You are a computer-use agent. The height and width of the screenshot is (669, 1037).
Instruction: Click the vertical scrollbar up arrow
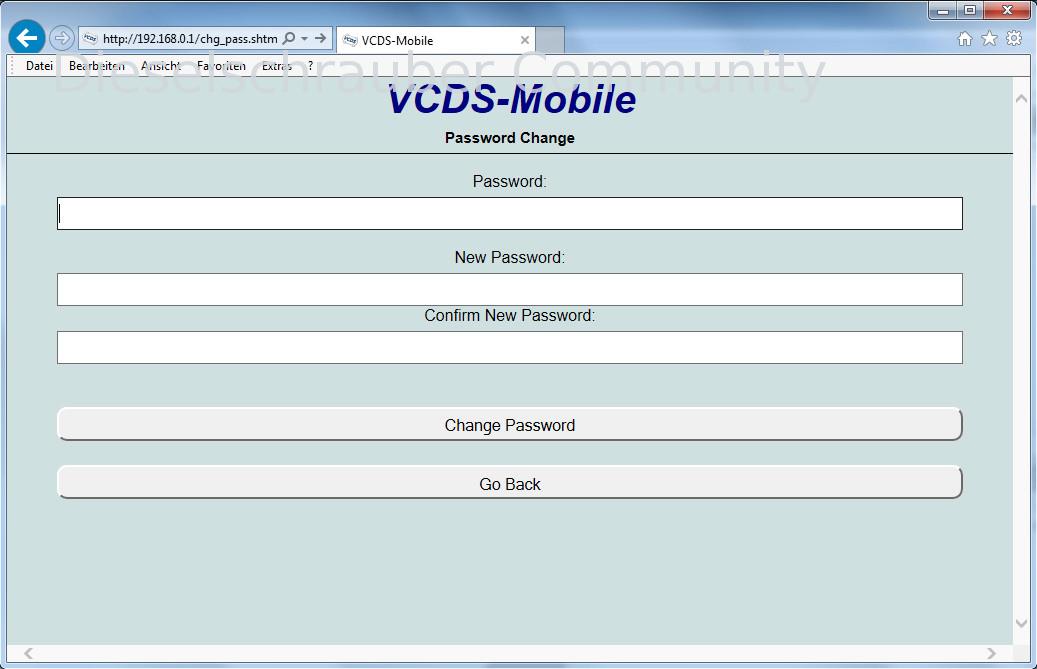[1021, 98]
